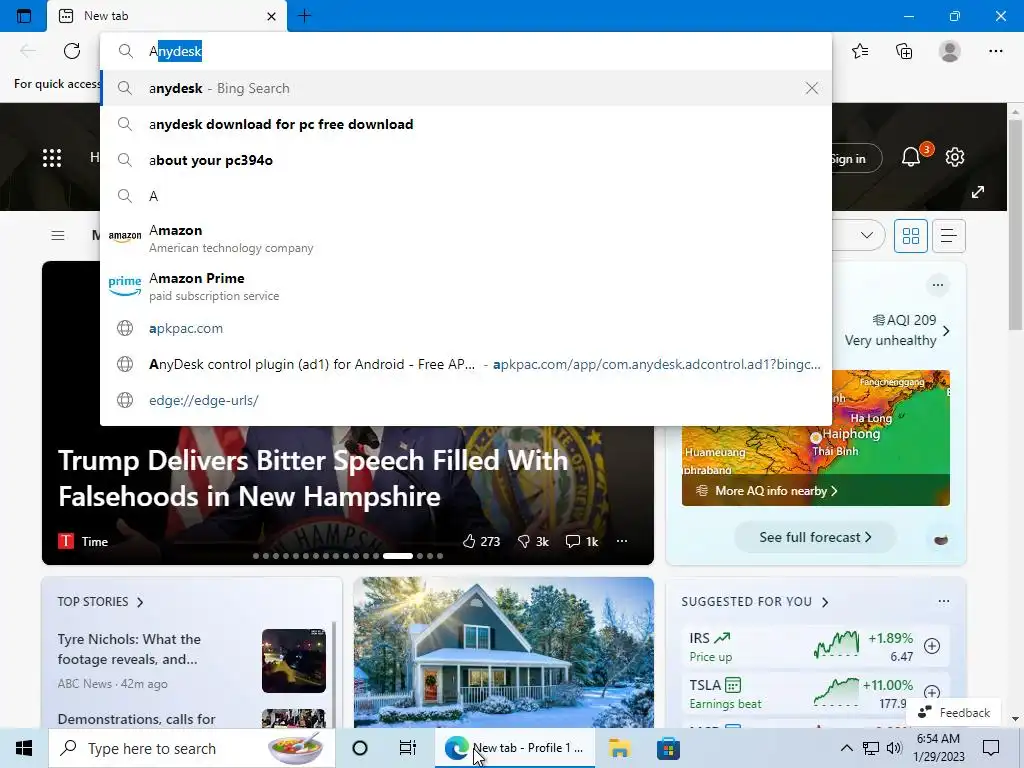Select the active carousel slide indicator
This screenshot has height=768, width=1024.
(398, 556)
